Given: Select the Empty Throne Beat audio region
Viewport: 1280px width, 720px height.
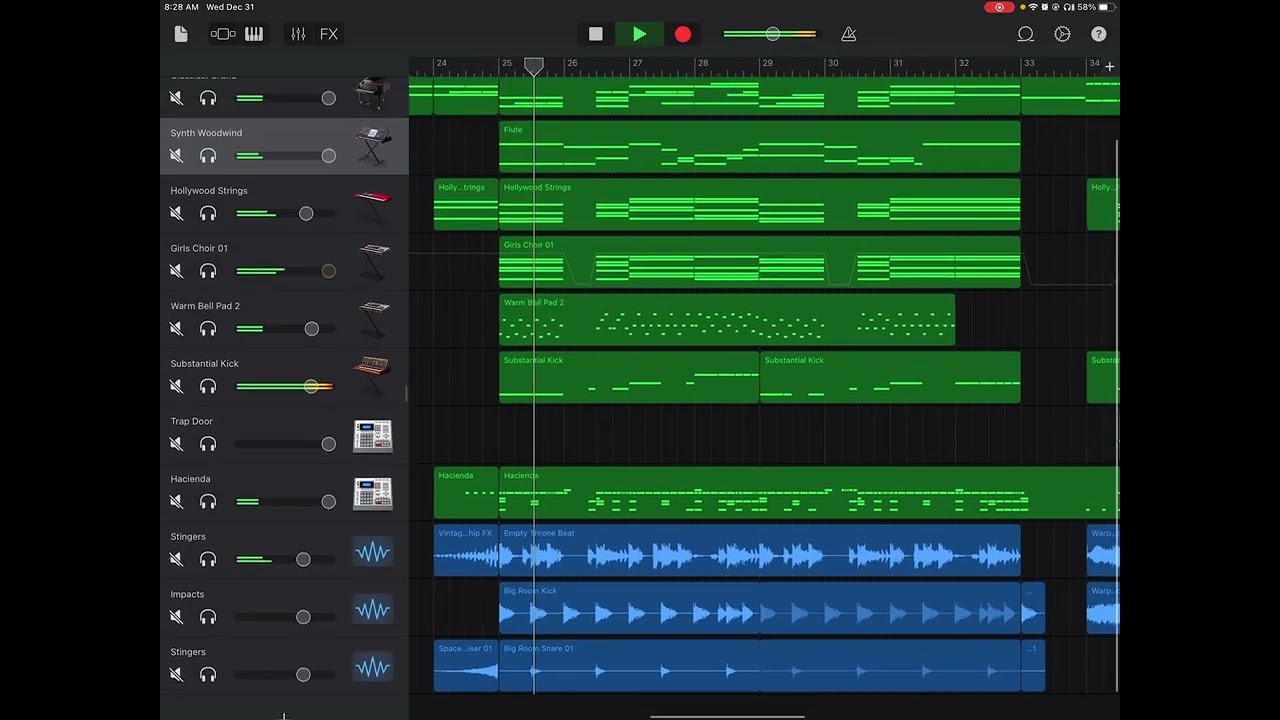Looking at the screenshot, I should pos(760,551).
